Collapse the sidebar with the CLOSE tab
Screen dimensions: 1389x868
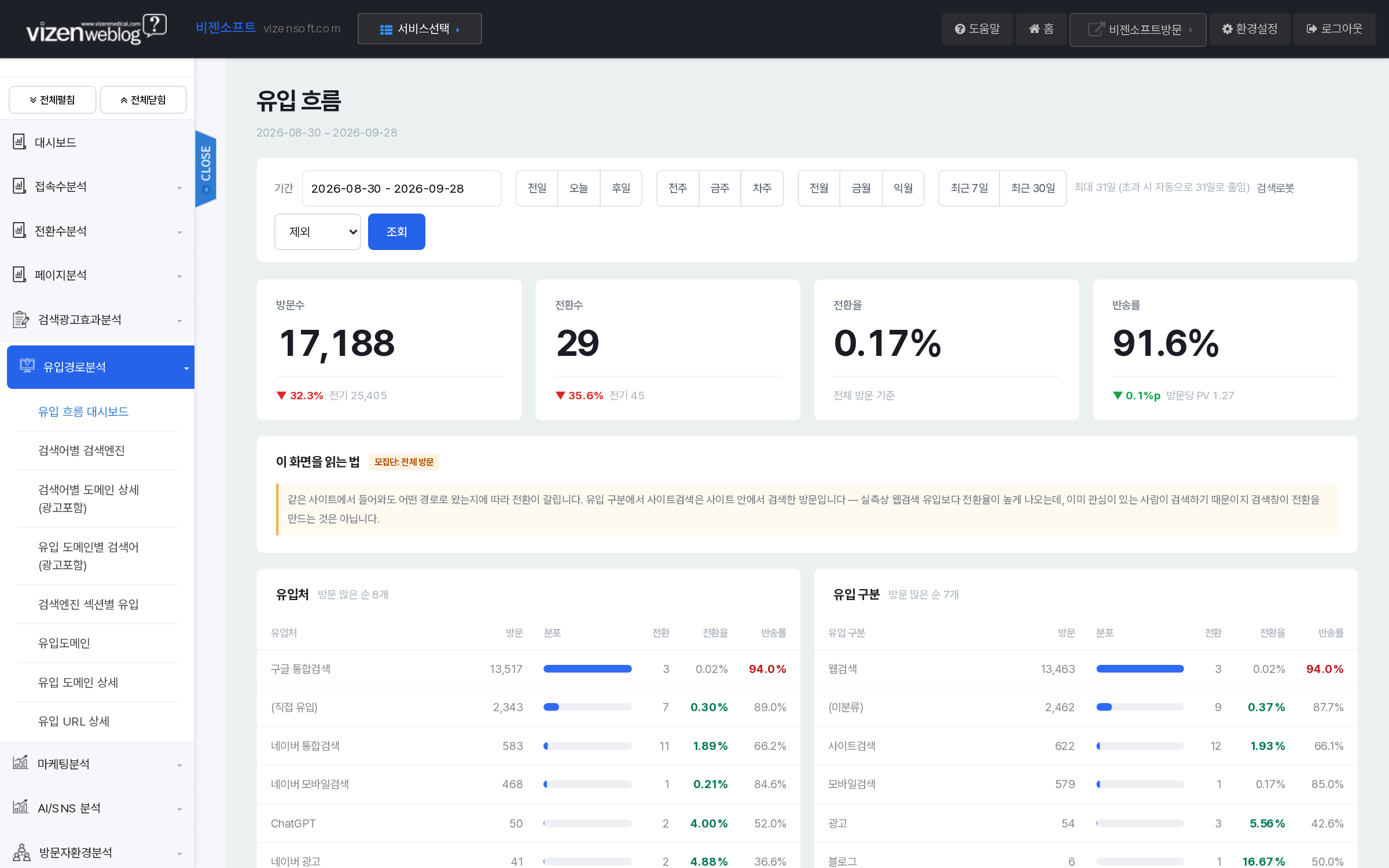[x=206, y=168]
